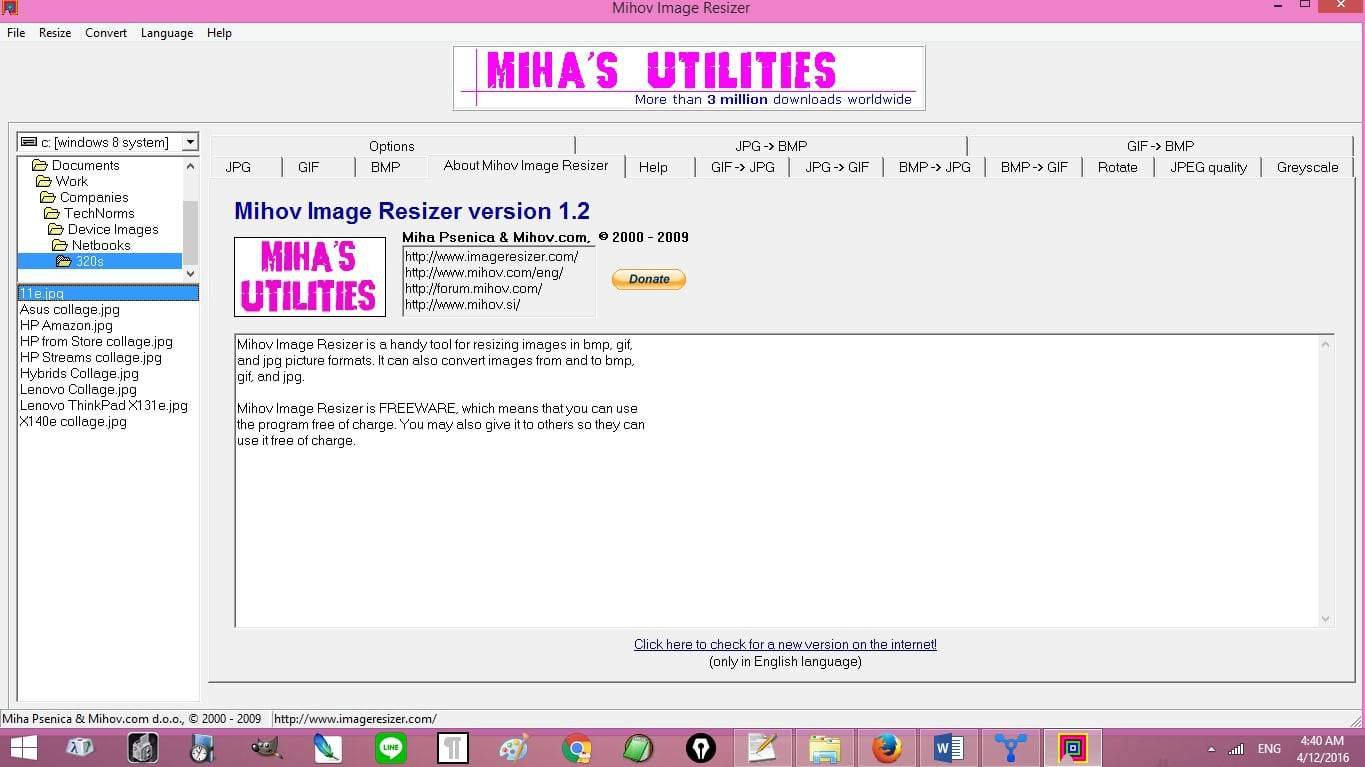Open GIMP from the taskbar
Image resolution: width=1365 pixels, height=767 pixels.
266,747
